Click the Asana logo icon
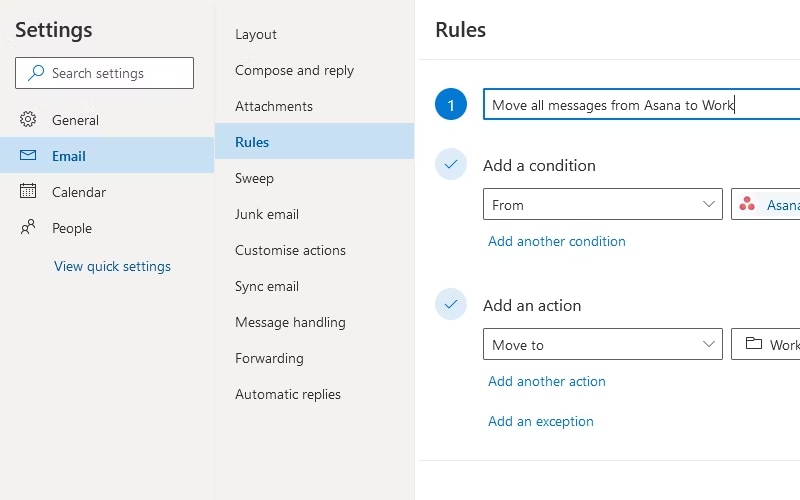The width and height of the screenshot is (800, 500). coord(747,205)
